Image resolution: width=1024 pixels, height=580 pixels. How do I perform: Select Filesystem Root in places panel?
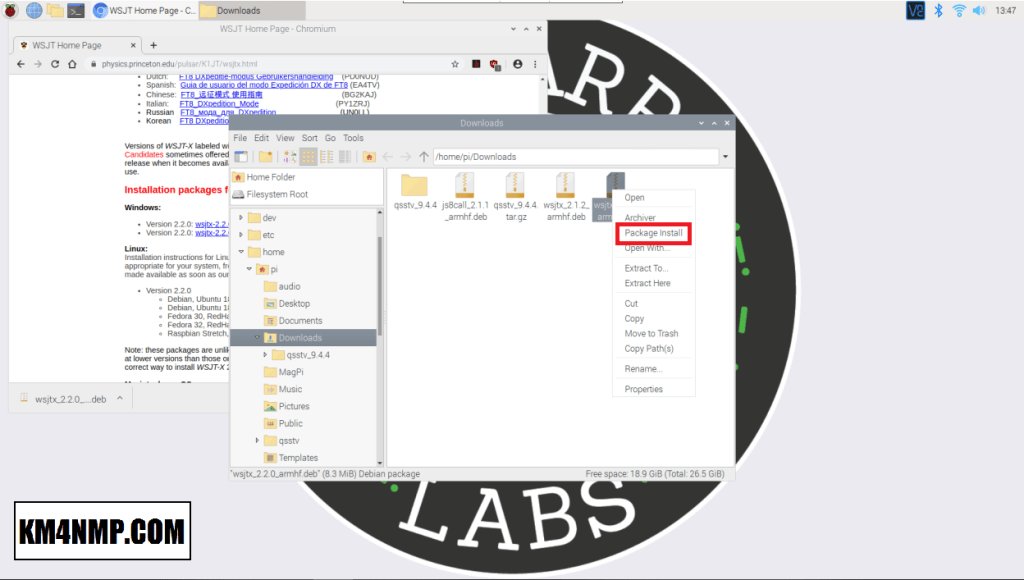(276, 194)
